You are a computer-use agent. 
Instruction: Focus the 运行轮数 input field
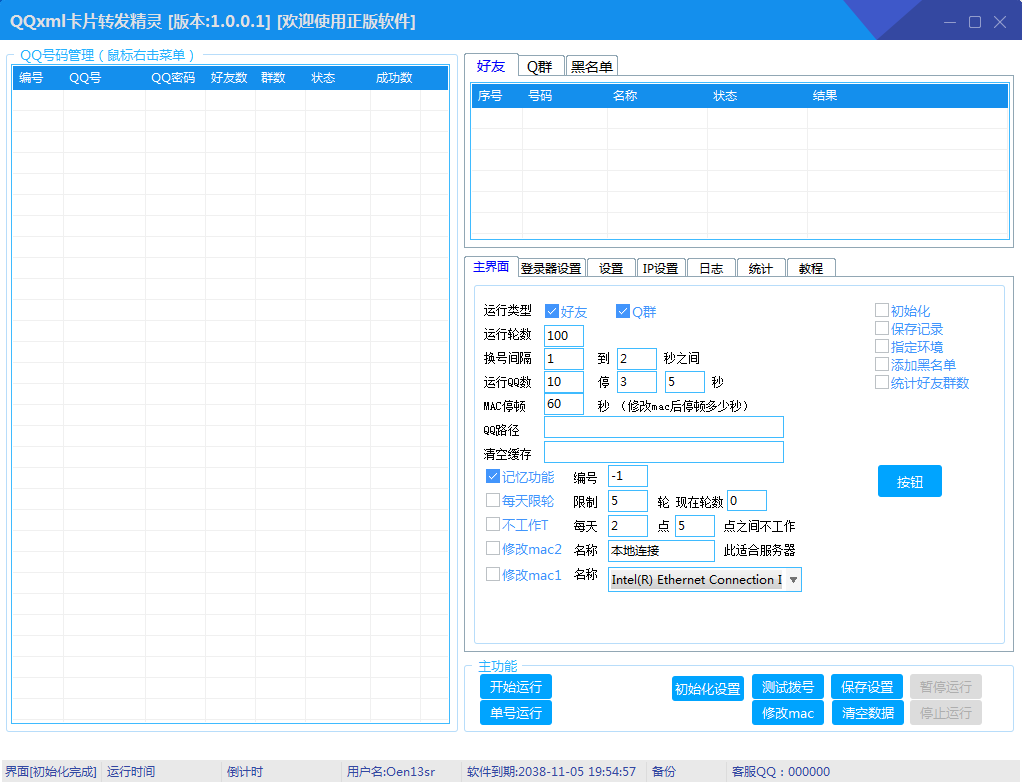[x=564, y=336]
